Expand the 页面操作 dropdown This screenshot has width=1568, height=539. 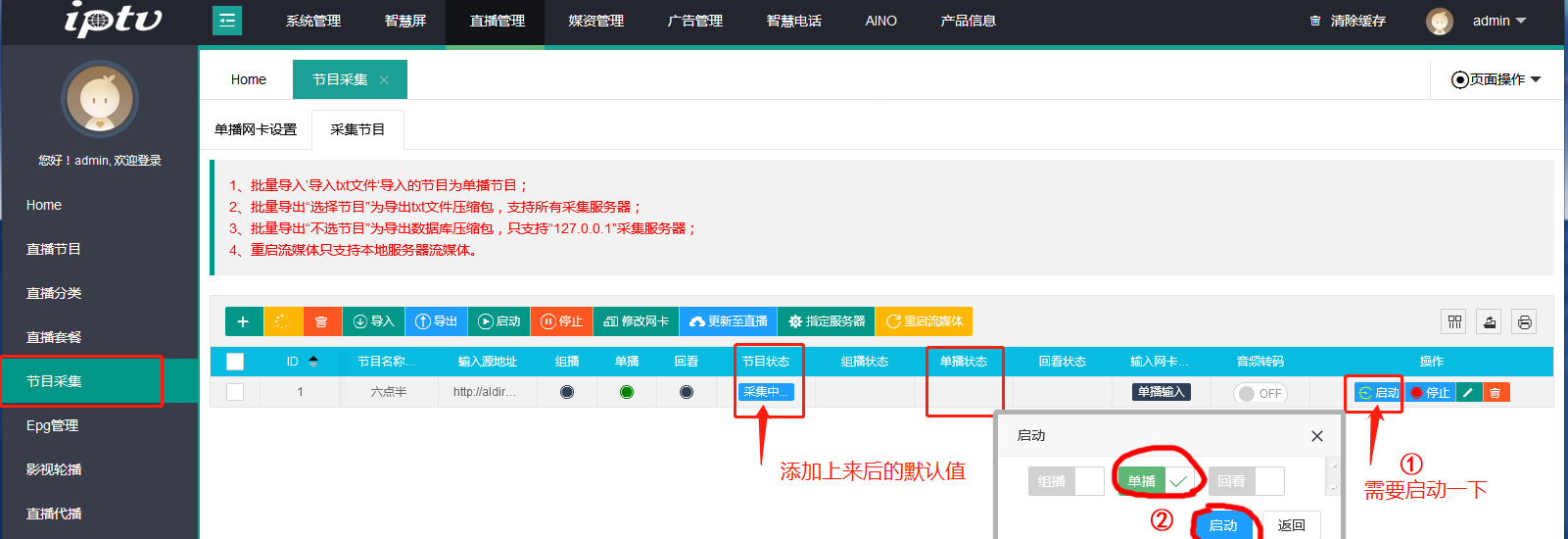tap(1496, 79)
